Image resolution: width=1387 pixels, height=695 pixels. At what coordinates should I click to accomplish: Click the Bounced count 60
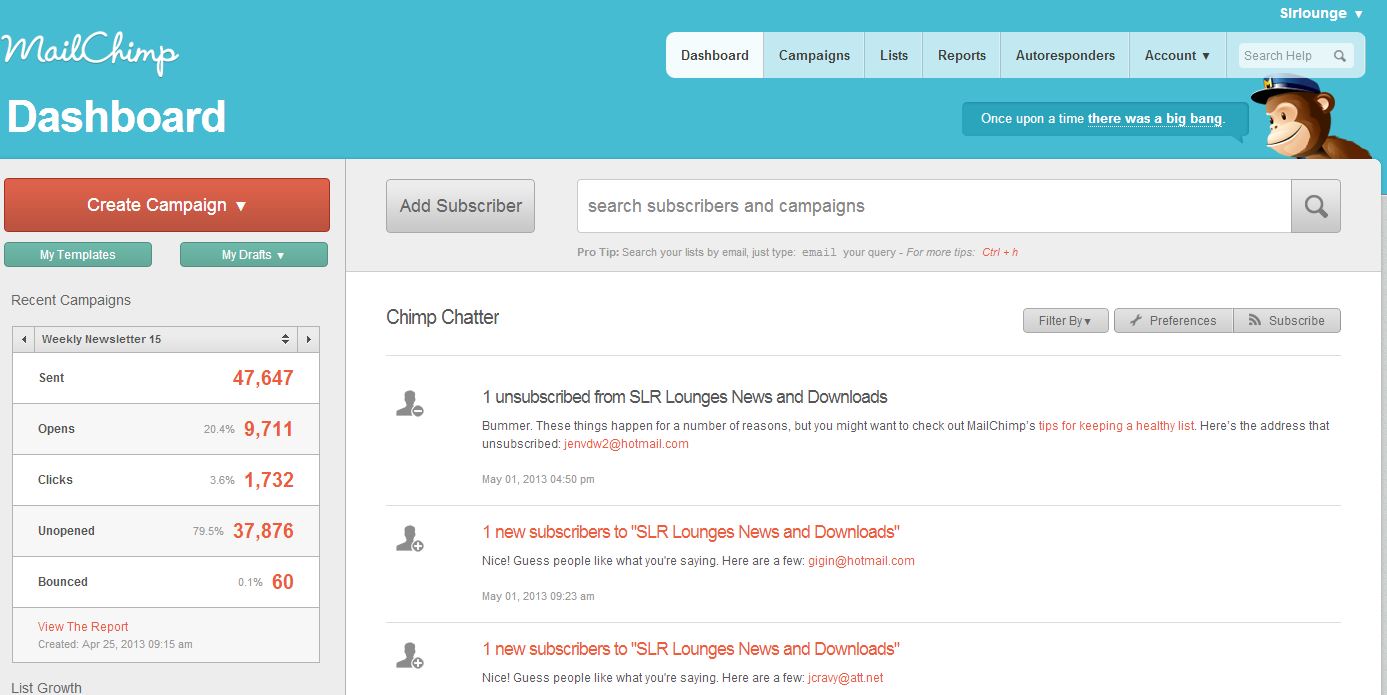coord(283,582)
